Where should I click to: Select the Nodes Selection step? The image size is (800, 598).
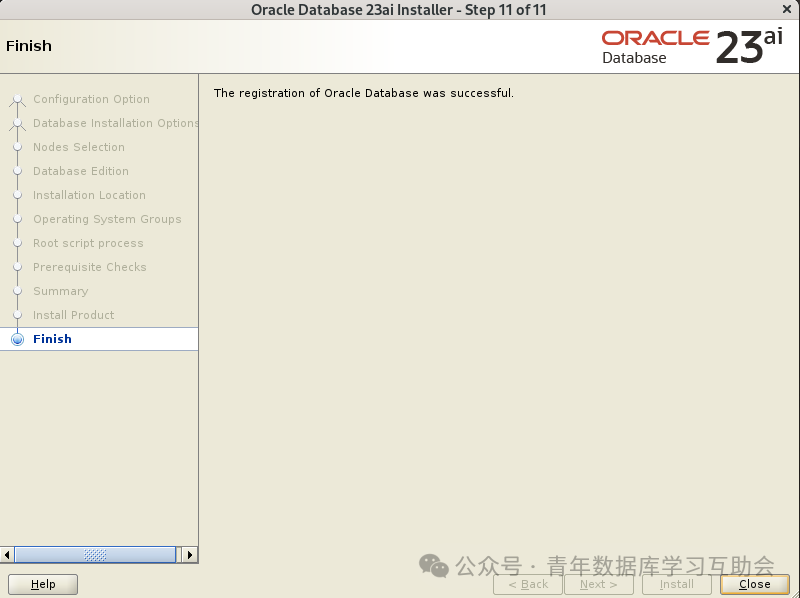coord(79,147)
